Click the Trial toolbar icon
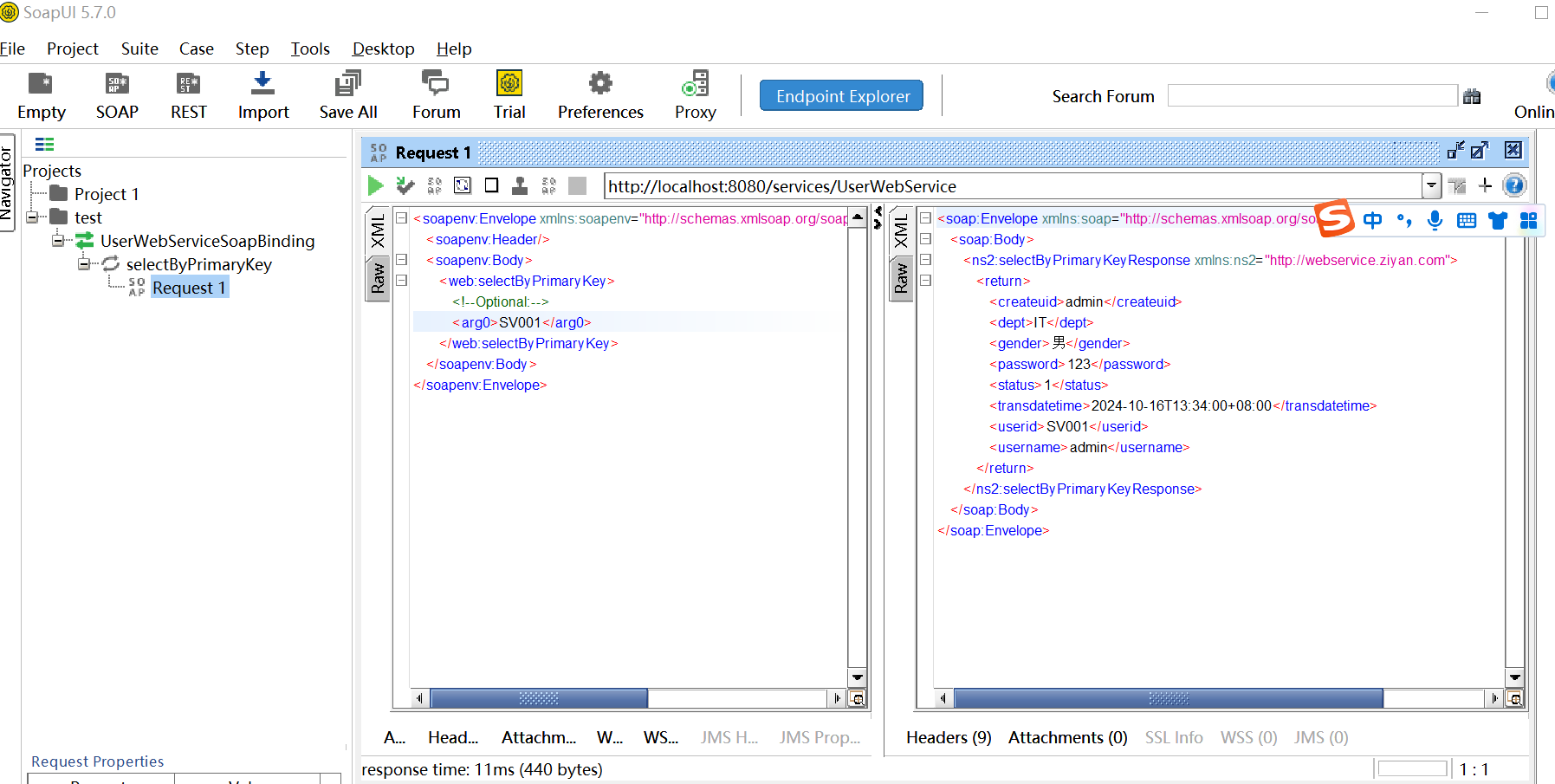This screenshot has width=1555, height=784. (x=509, y=95)
